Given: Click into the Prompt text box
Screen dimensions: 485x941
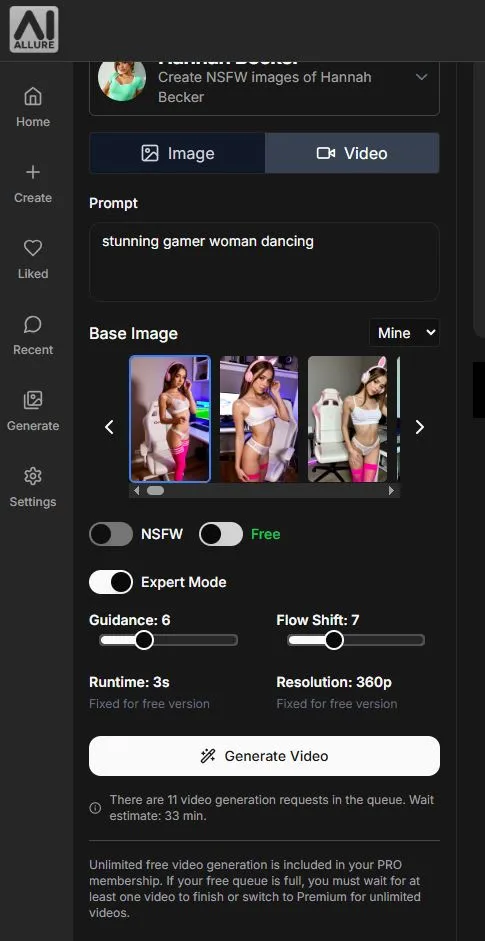Looking at the screenshot, I should click(x=264, y=262).
